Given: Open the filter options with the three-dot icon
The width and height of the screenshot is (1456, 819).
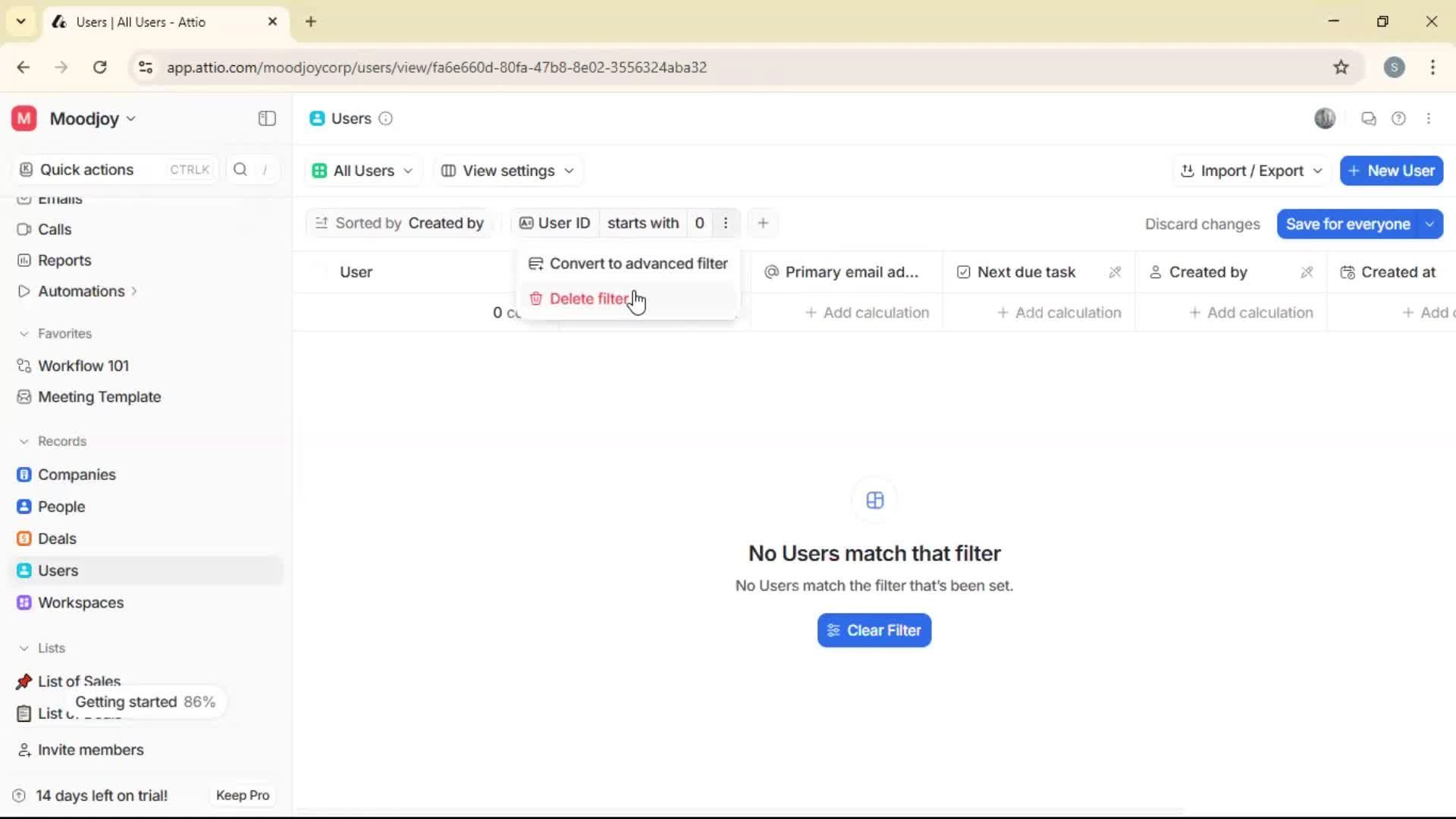Looking at the screenshot, I should (726, 223).
